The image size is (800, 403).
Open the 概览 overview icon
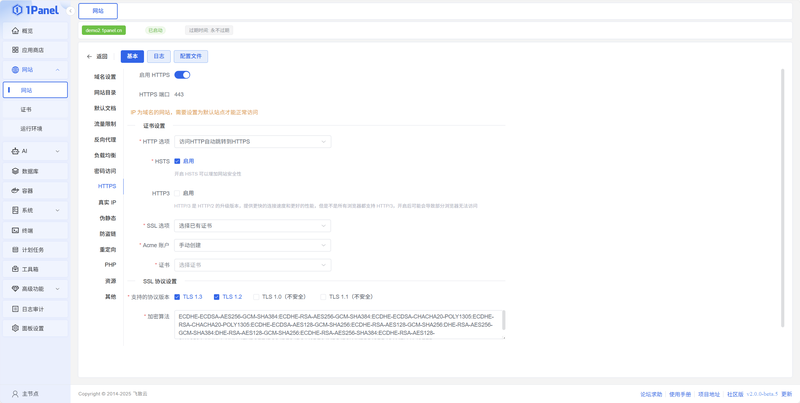15,31
